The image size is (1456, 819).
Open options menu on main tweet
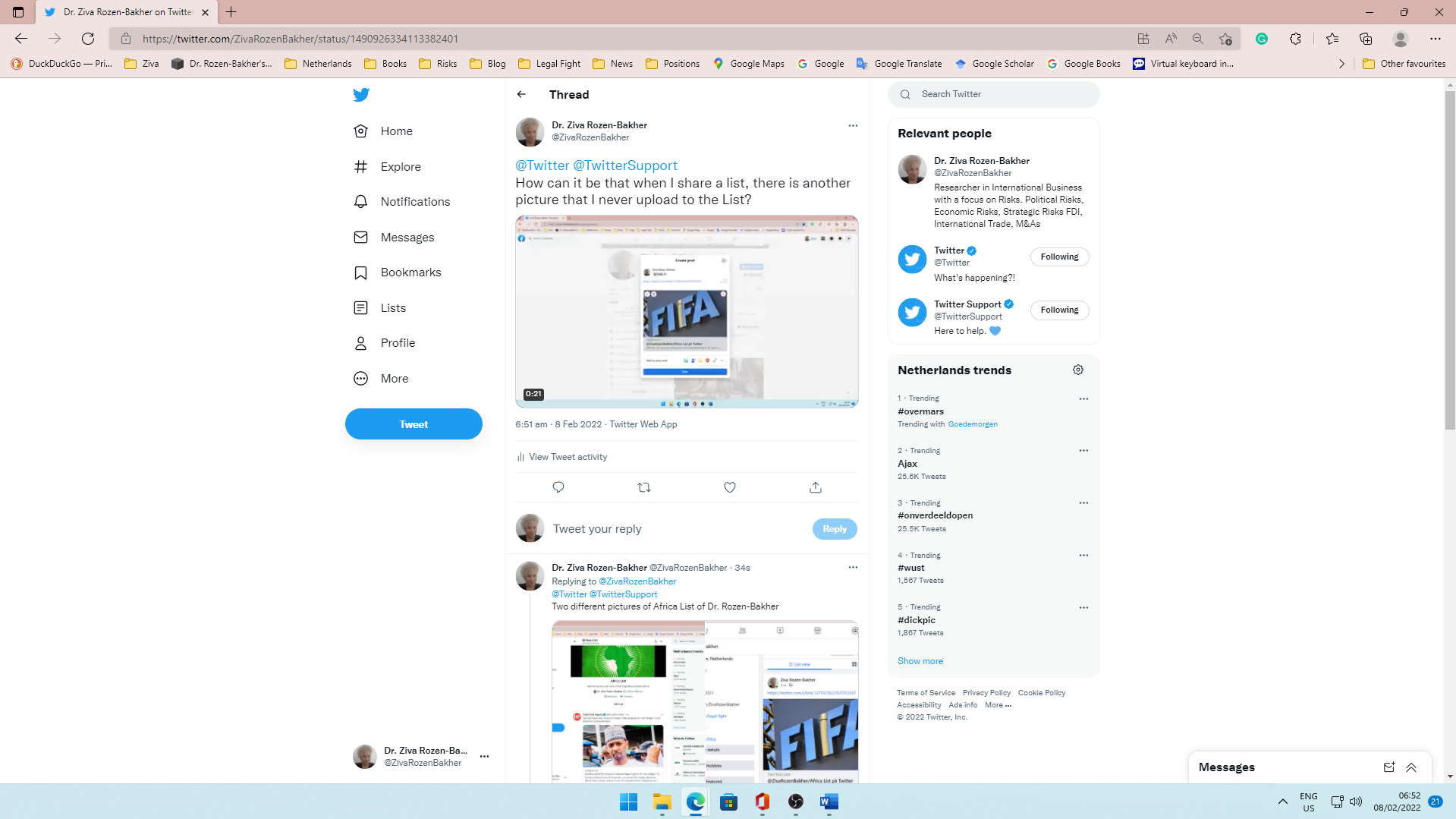click(853, 126)
